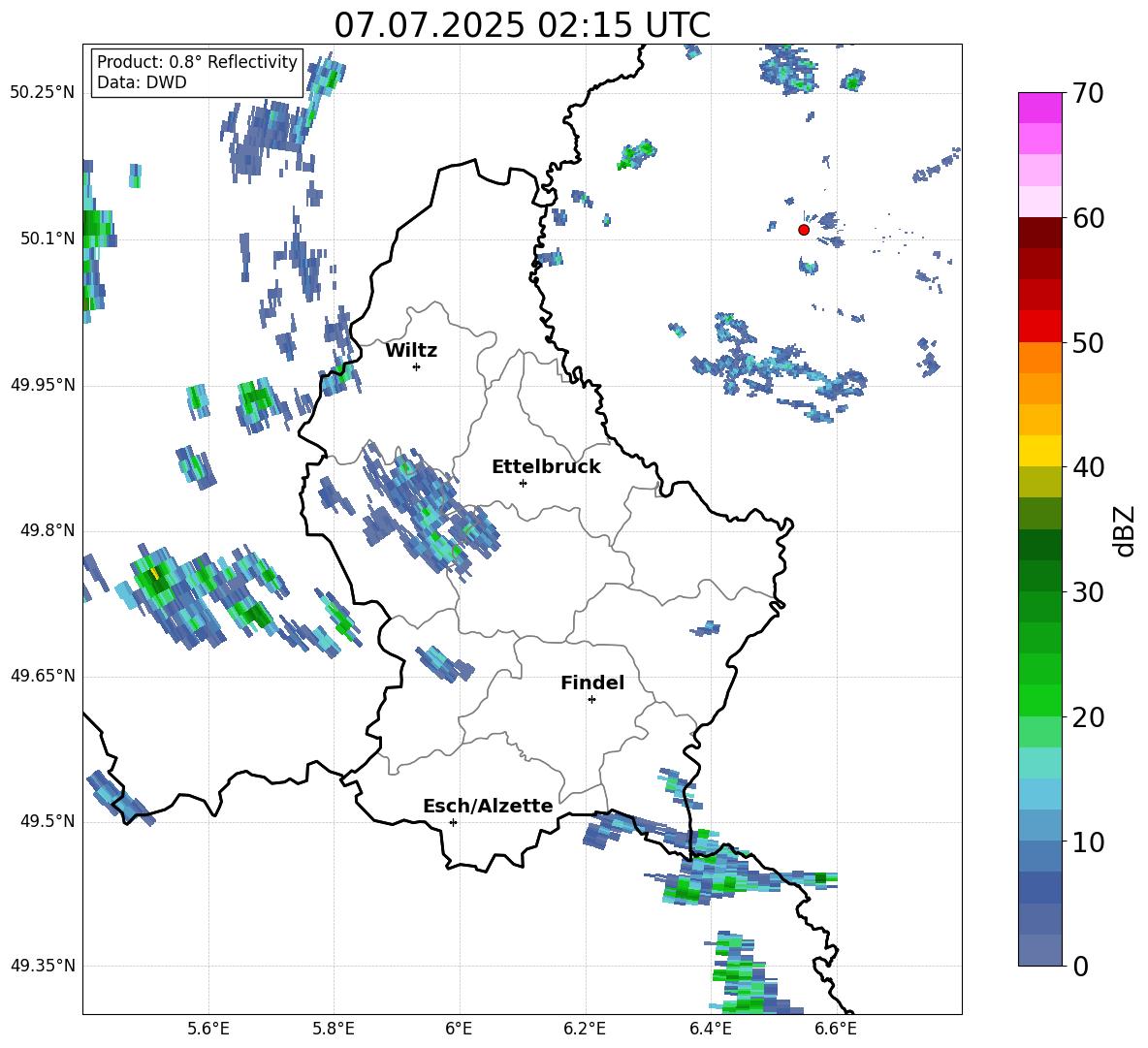This screenshot has height=1048, width=1148.
Task: Click the Findel city label
Action: [592, 683]
